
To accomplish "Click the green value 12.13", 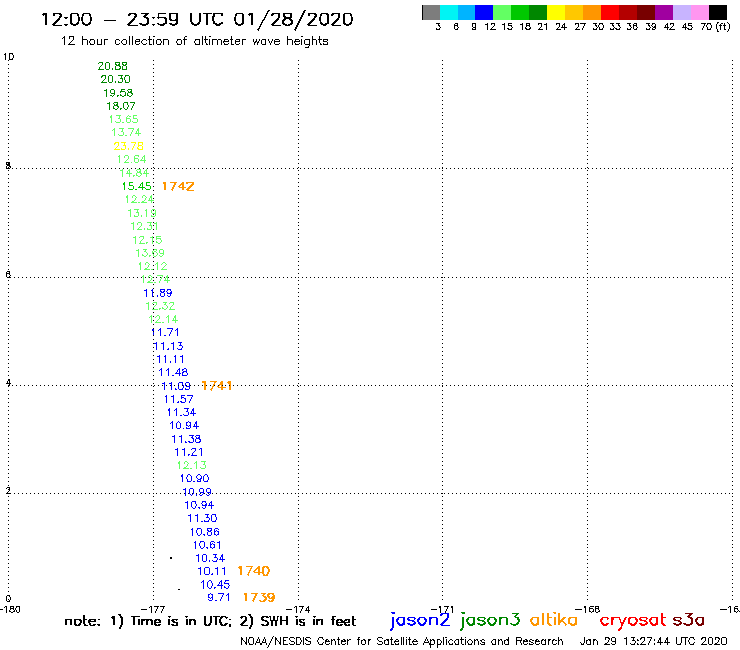I will pos(192,465).
